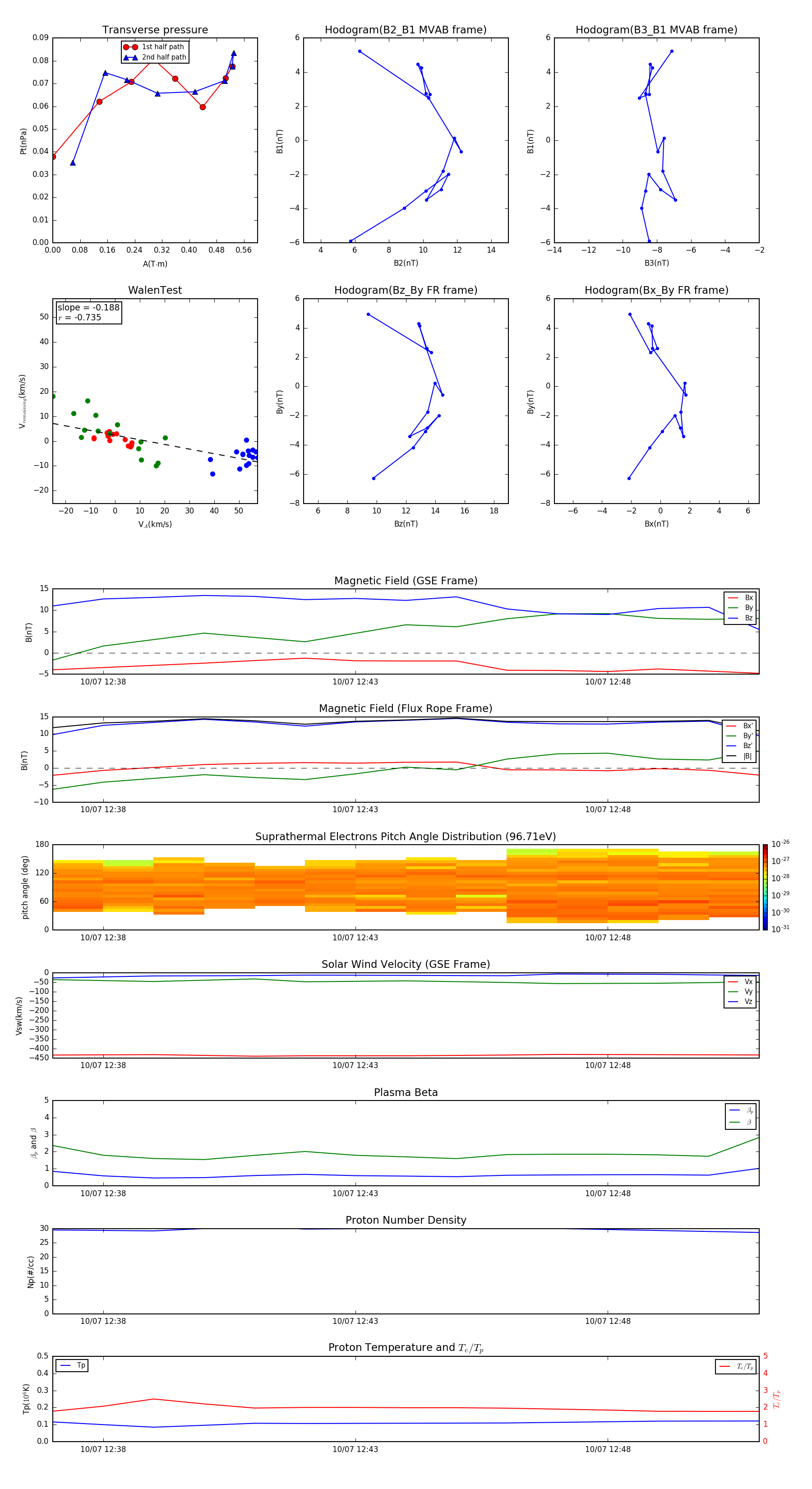The width and height of the screenshot is (812, 1489).
Task: Click the red "Te/Tp" legend box
Action: coord(736,1366)
